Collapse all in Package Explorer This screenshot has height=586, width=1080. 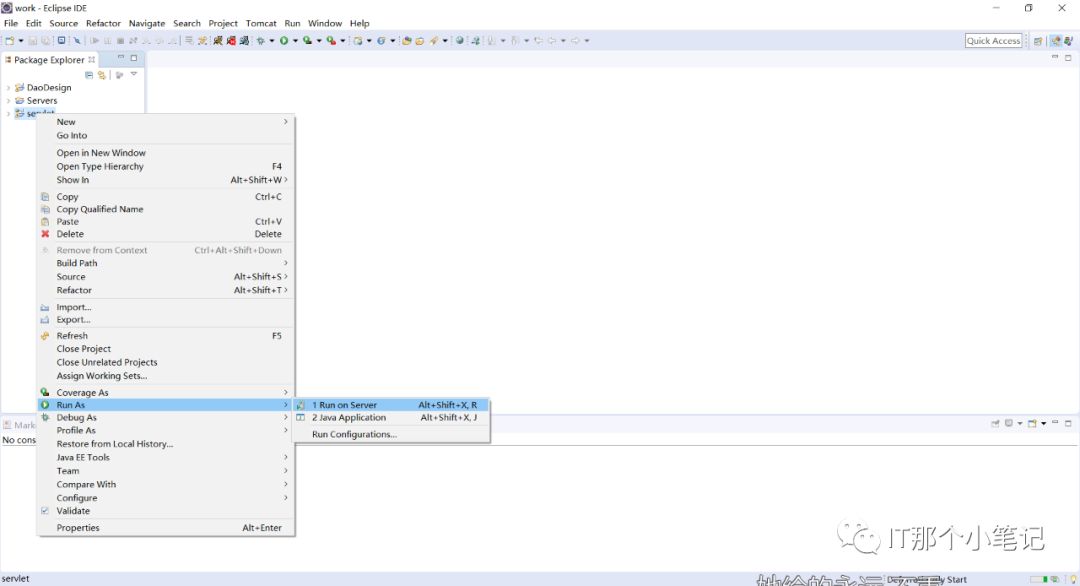click(89, 74)
